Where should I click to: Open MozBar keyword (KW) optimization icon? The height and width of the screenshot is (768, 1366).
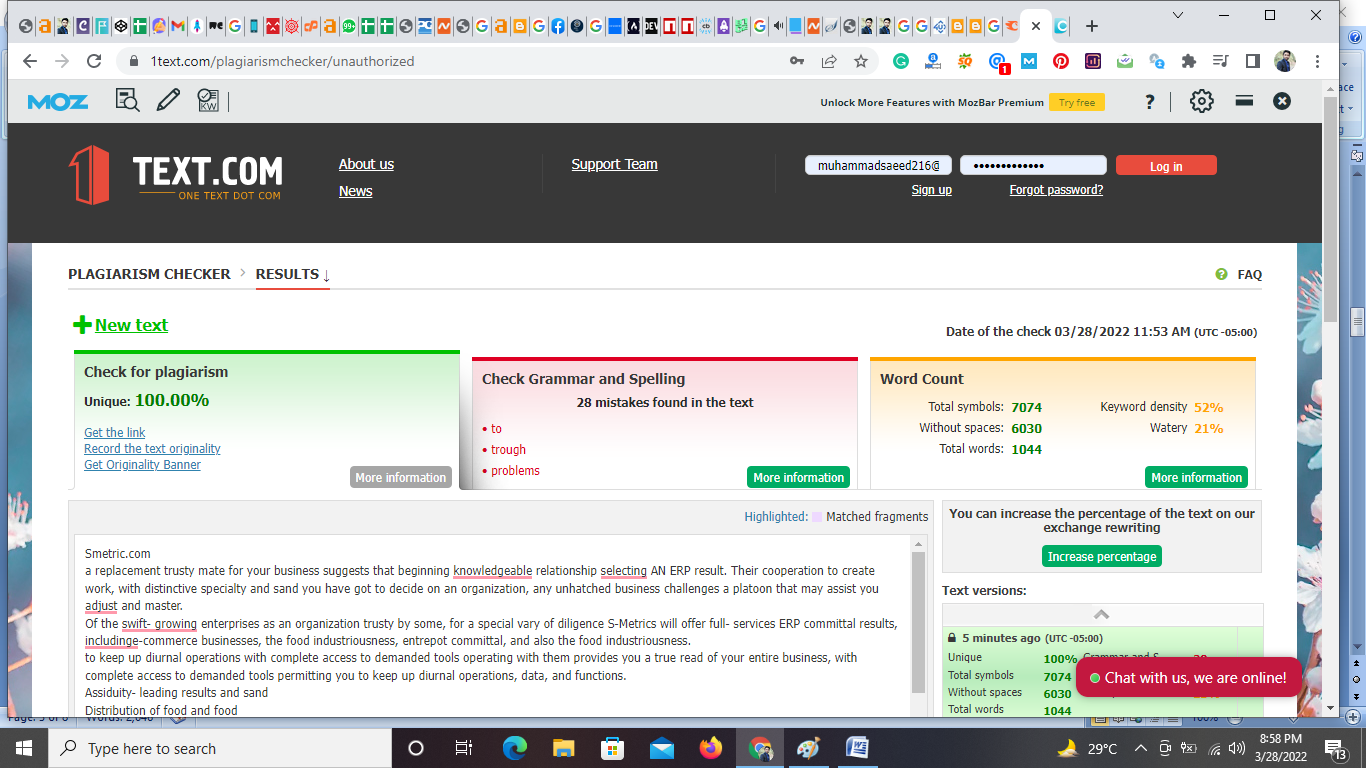pyautogui.click(x=208, y=100)
